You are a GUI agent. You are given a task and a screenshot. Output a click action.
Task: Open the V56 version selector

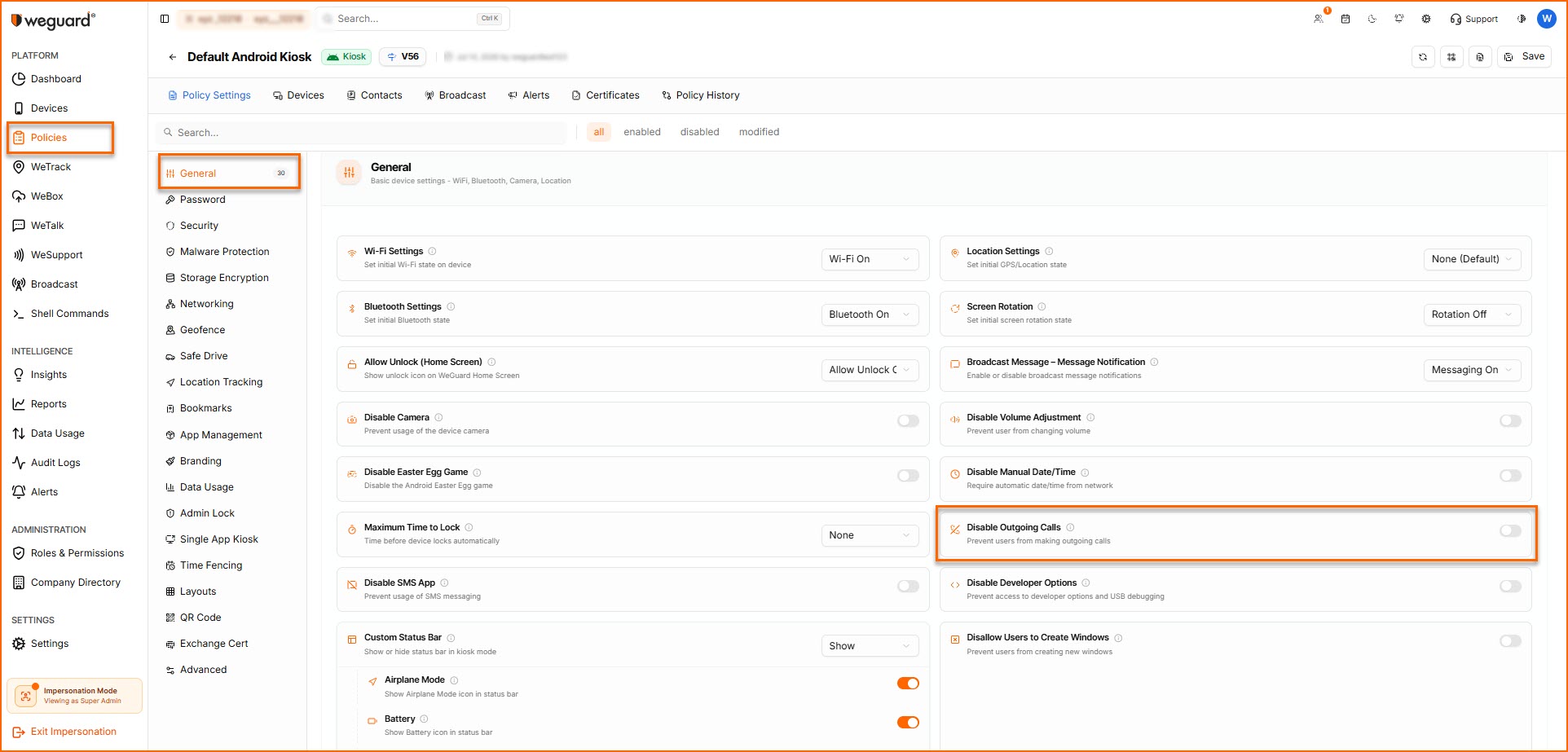pyautogui.click(x=403, y=57)
